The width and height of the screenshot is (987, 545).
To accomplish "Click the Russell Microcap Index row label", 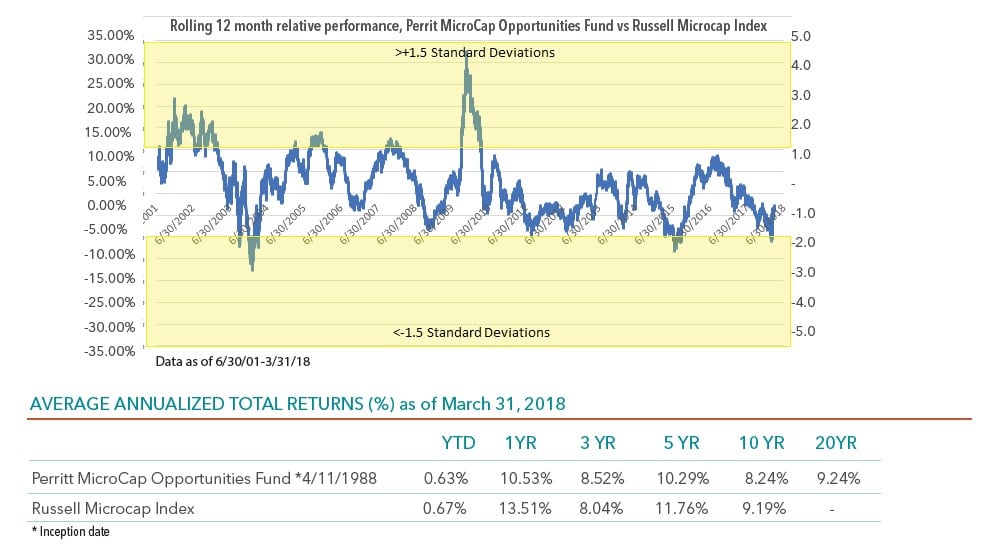I will pos(111,508).
